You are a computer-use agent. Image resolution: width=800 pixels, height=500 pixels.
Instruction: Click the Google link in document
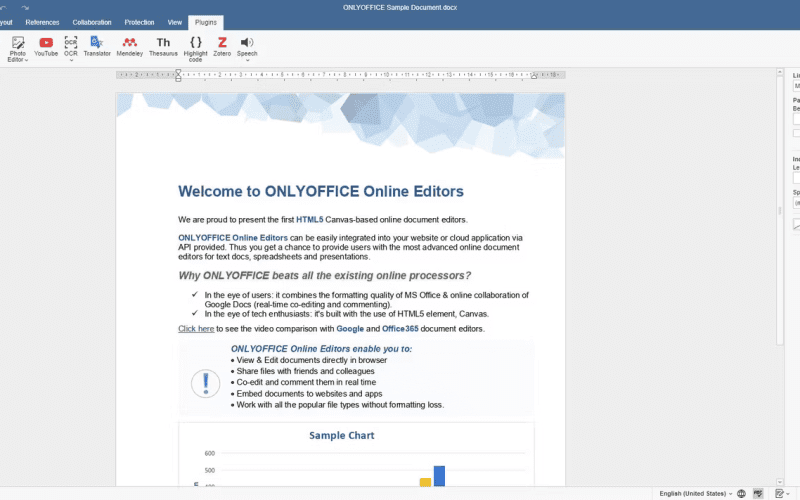350,329
